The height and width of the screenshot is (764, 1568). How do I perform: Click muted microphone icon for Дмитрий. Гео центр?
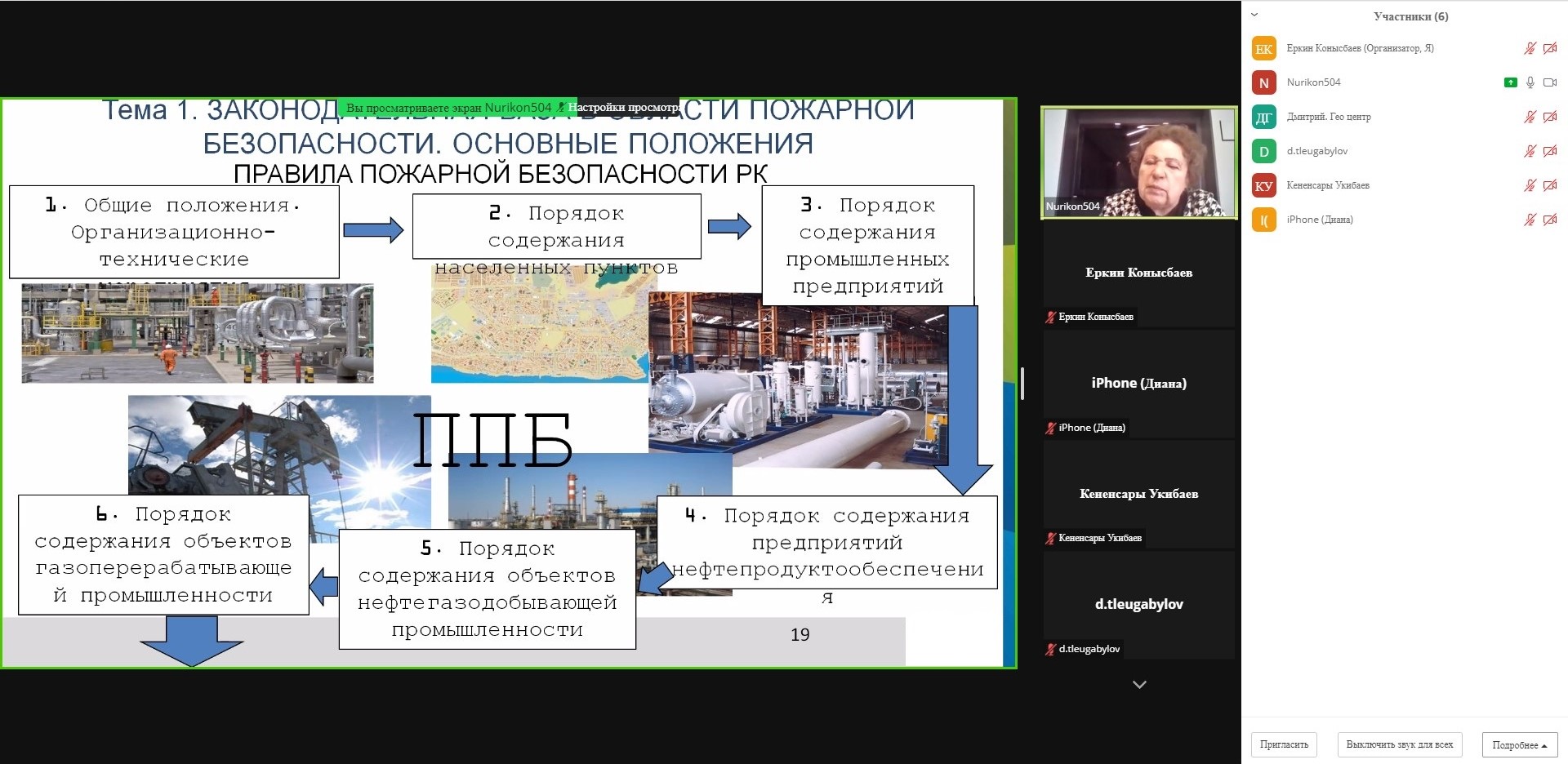[x=1530, y=117]
